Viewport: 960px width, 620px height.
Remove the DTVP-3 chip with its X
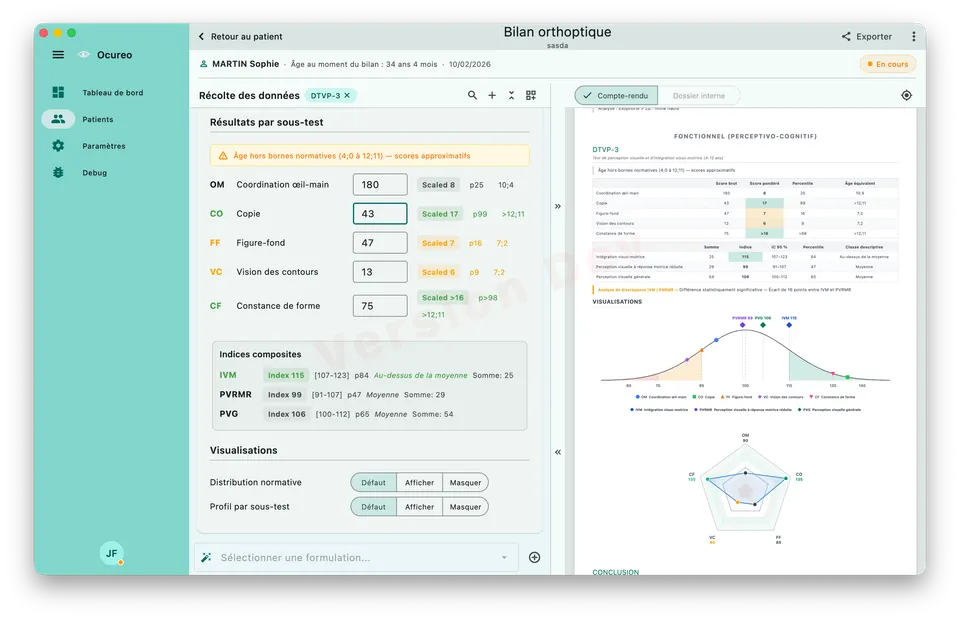click(347, 95)
